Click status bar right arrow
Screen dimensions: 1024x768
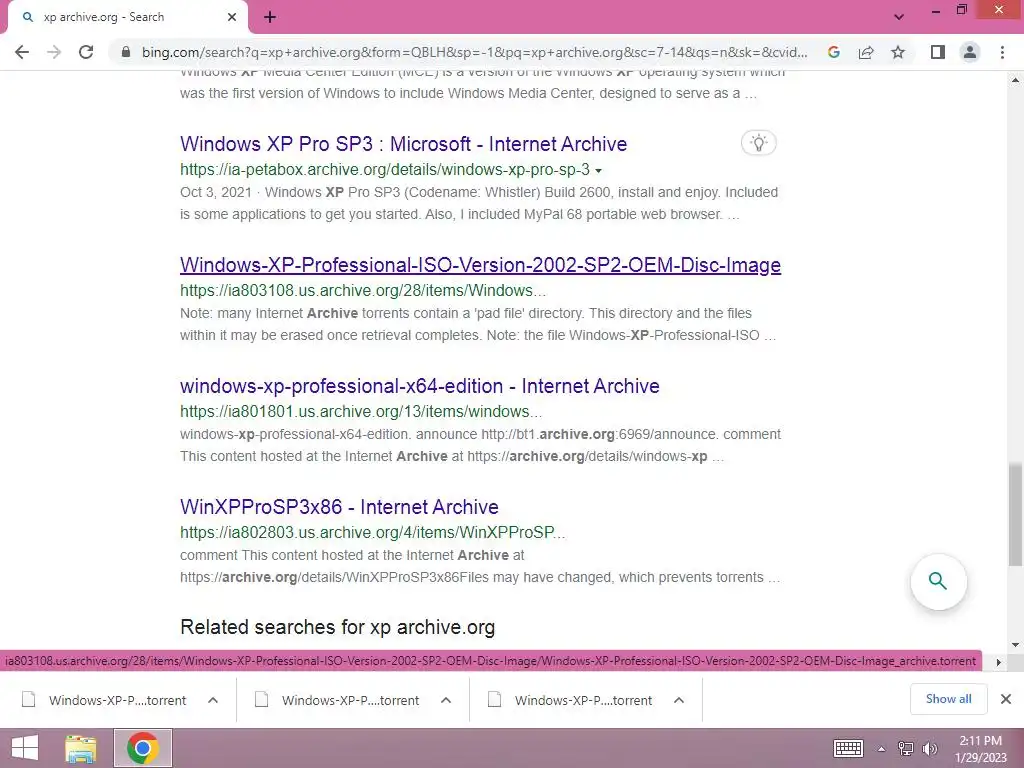click(998, 662)
